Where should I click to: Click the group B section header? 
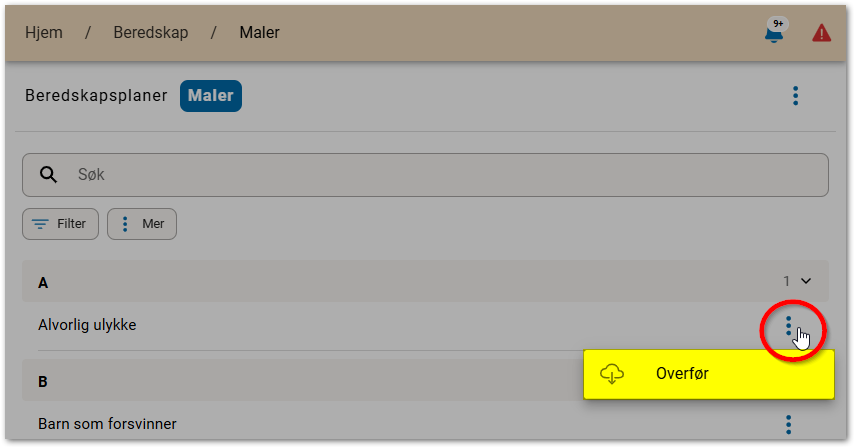pos(300,381)
